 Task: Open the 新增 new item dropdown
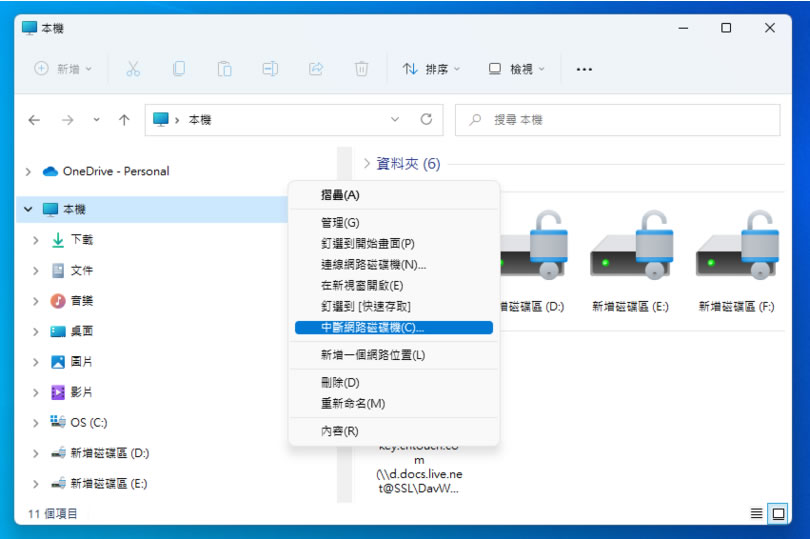coord(63,69)
